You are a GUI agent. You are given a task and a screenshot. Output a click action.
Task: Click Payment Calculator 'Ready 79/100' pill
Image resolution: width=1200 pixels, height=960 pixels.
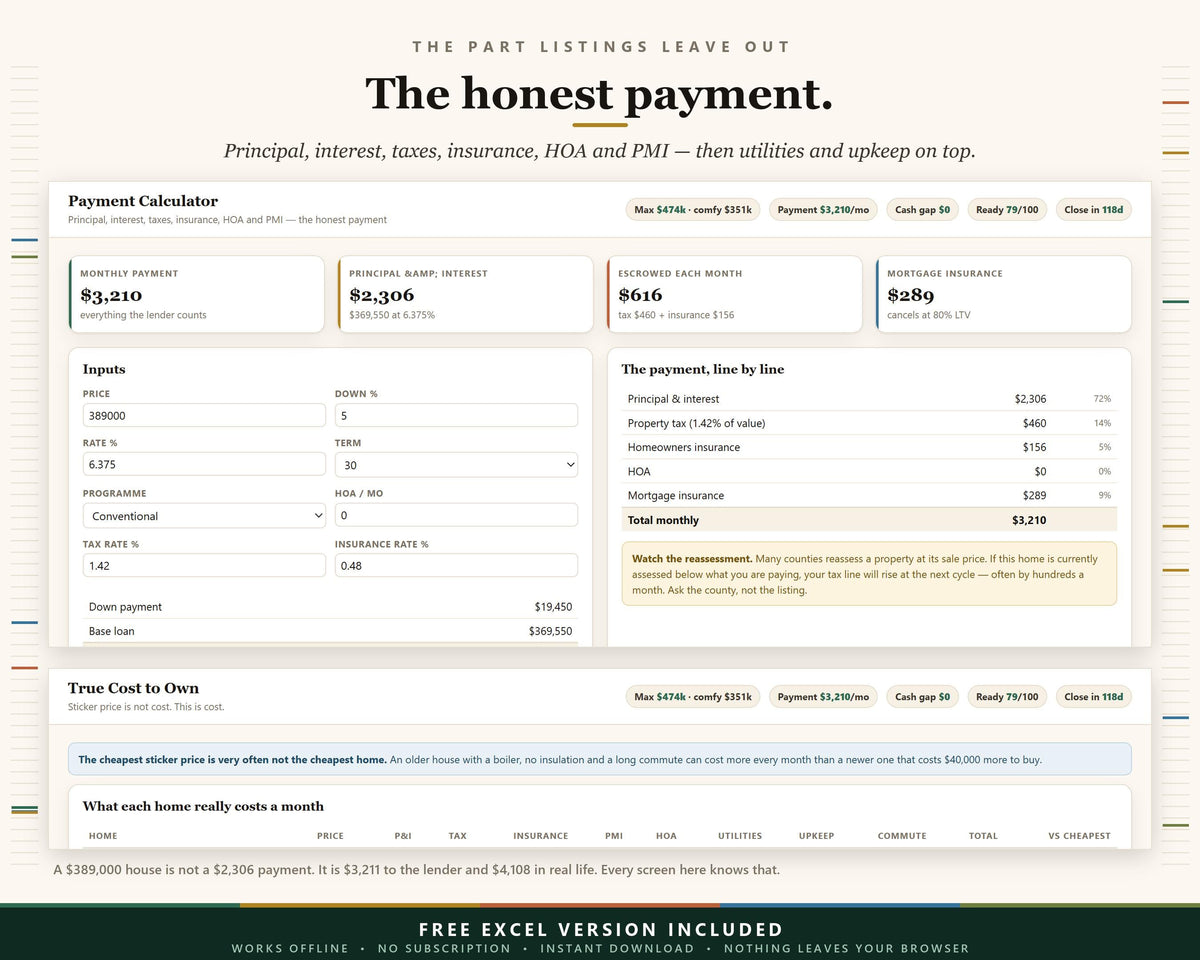pos(1007,210)
